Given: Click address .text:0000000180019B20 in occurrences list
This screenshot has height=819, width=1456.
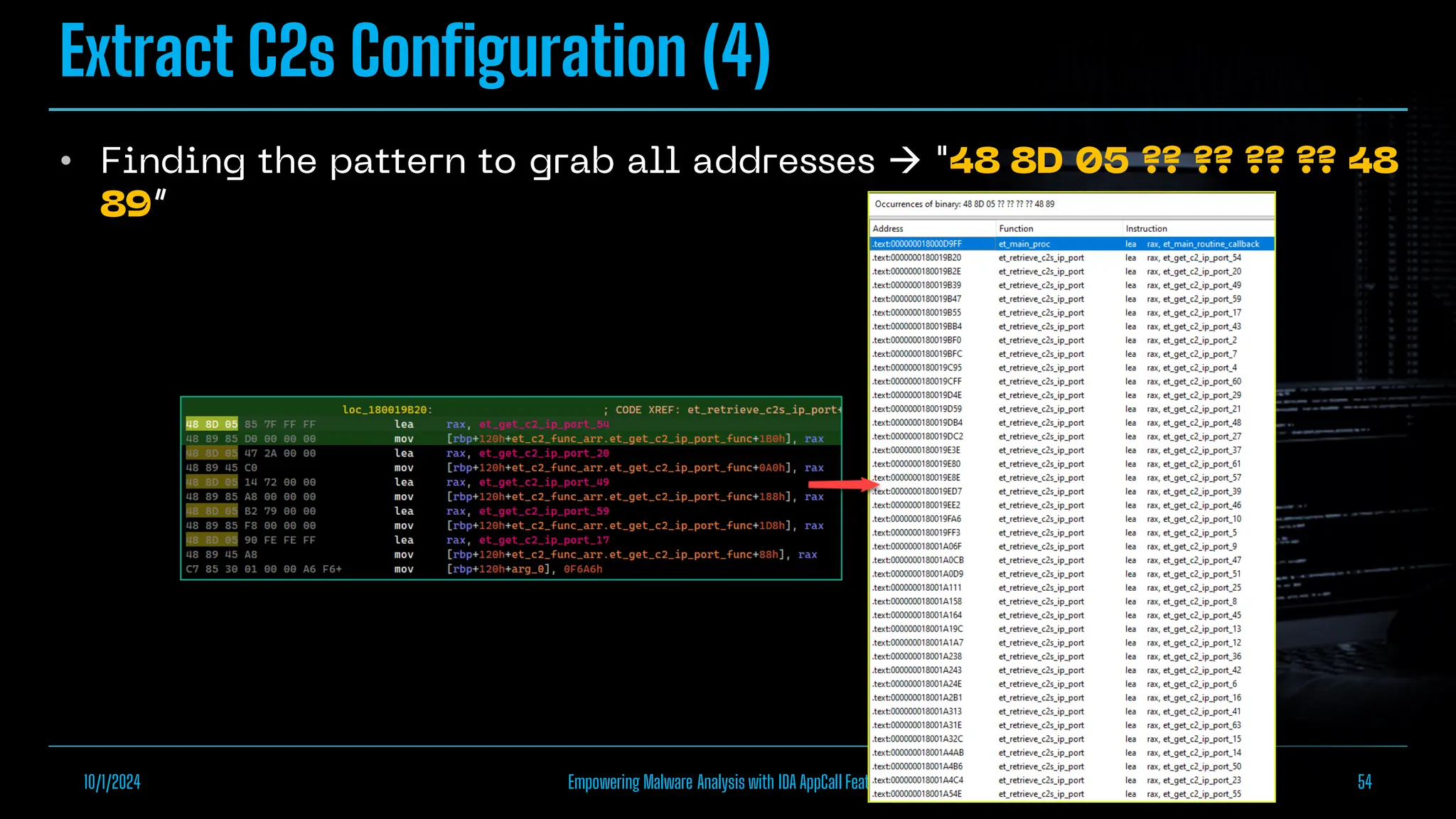Looking at the screenshot, I should click(917, 257).
